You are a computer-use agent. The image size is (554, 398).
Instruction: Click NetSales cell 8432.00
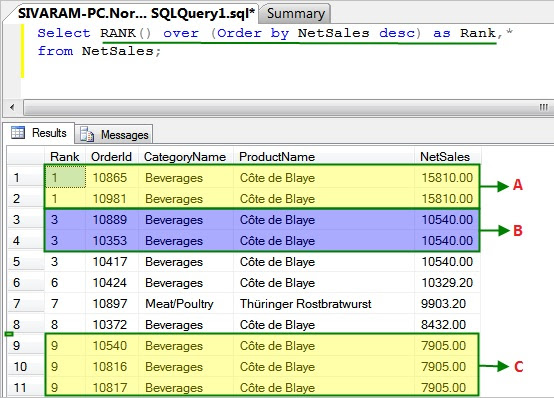(x=447, y=324)
